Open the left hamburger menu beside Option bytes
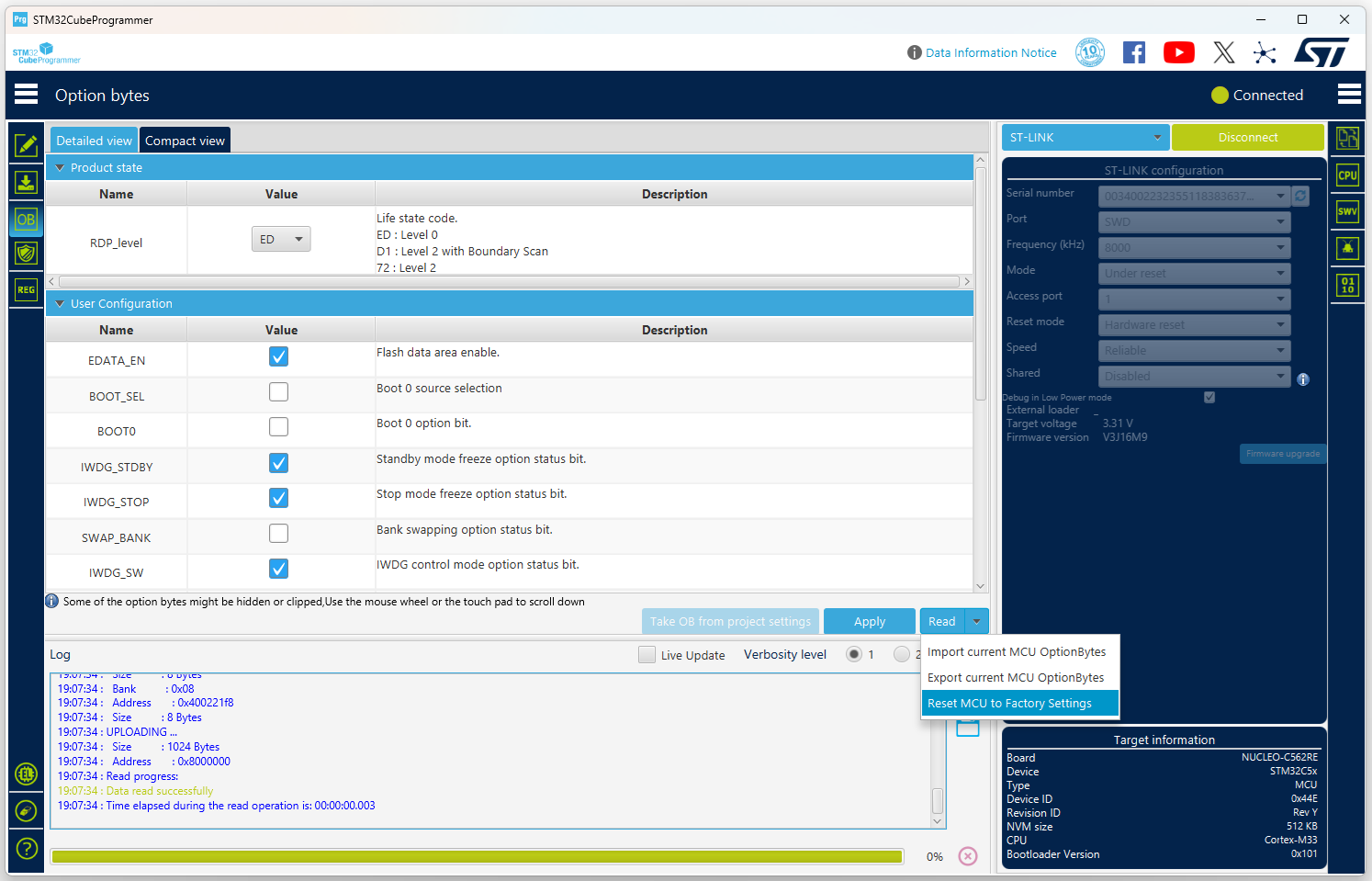The width and height of the screenshot is (1372, 881). 27,95
